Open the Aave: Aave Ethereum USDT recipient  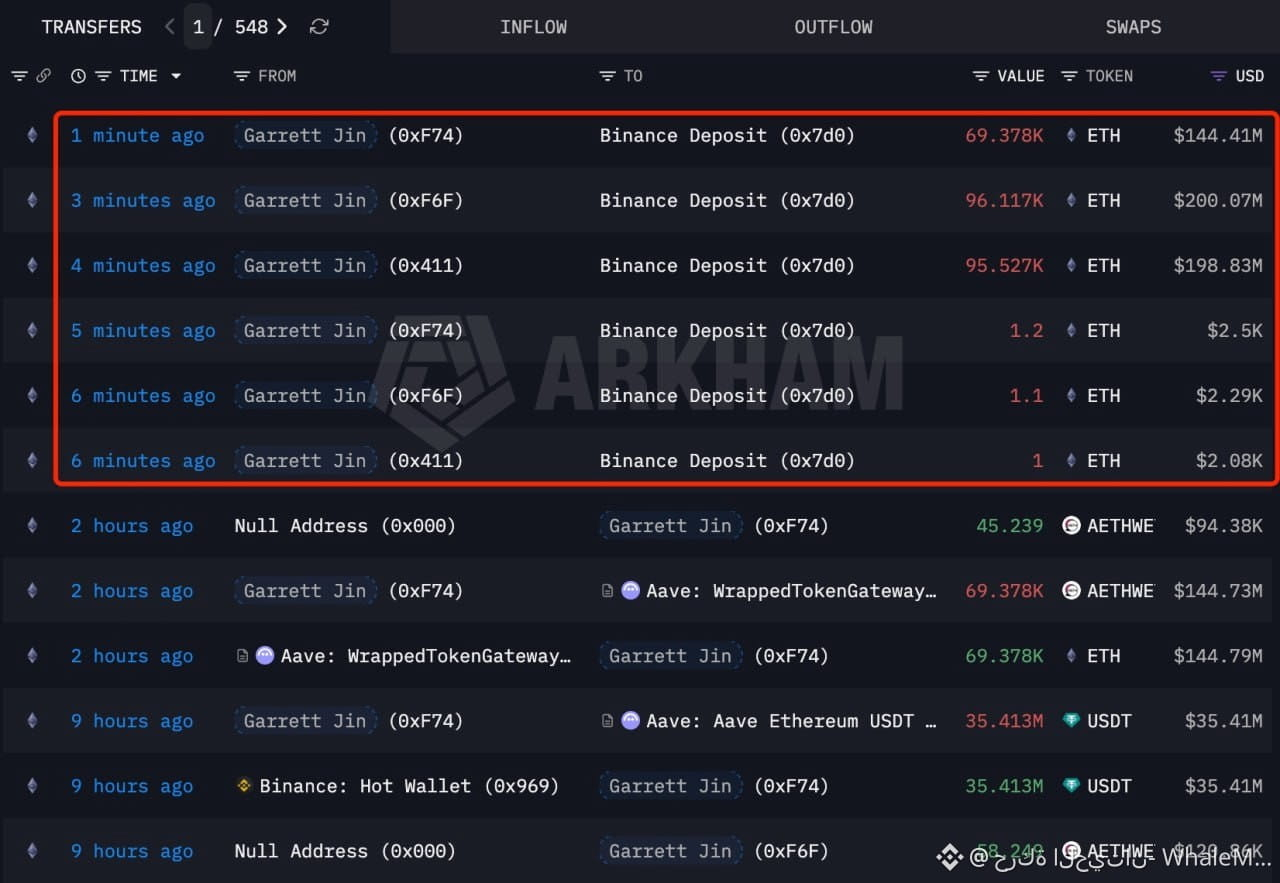point(792,721)
